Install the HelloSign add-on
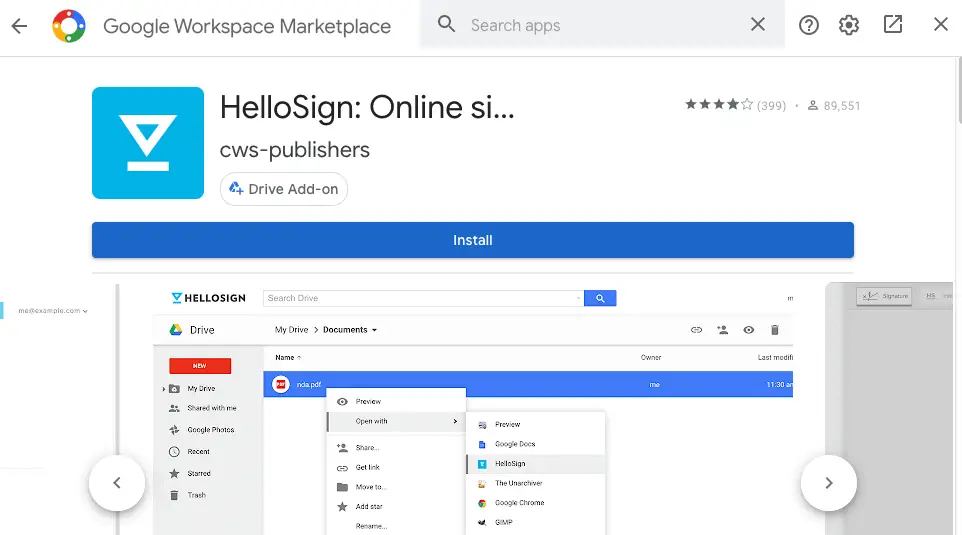This screenshot has height=535, width=962. pos(472,240)
